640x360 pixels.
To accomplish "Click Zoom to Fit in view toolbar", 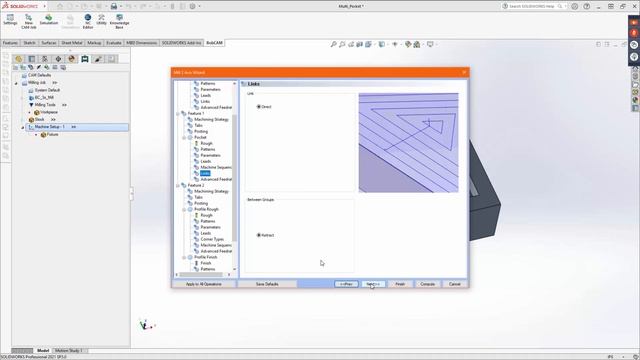I will click(333, 44).
